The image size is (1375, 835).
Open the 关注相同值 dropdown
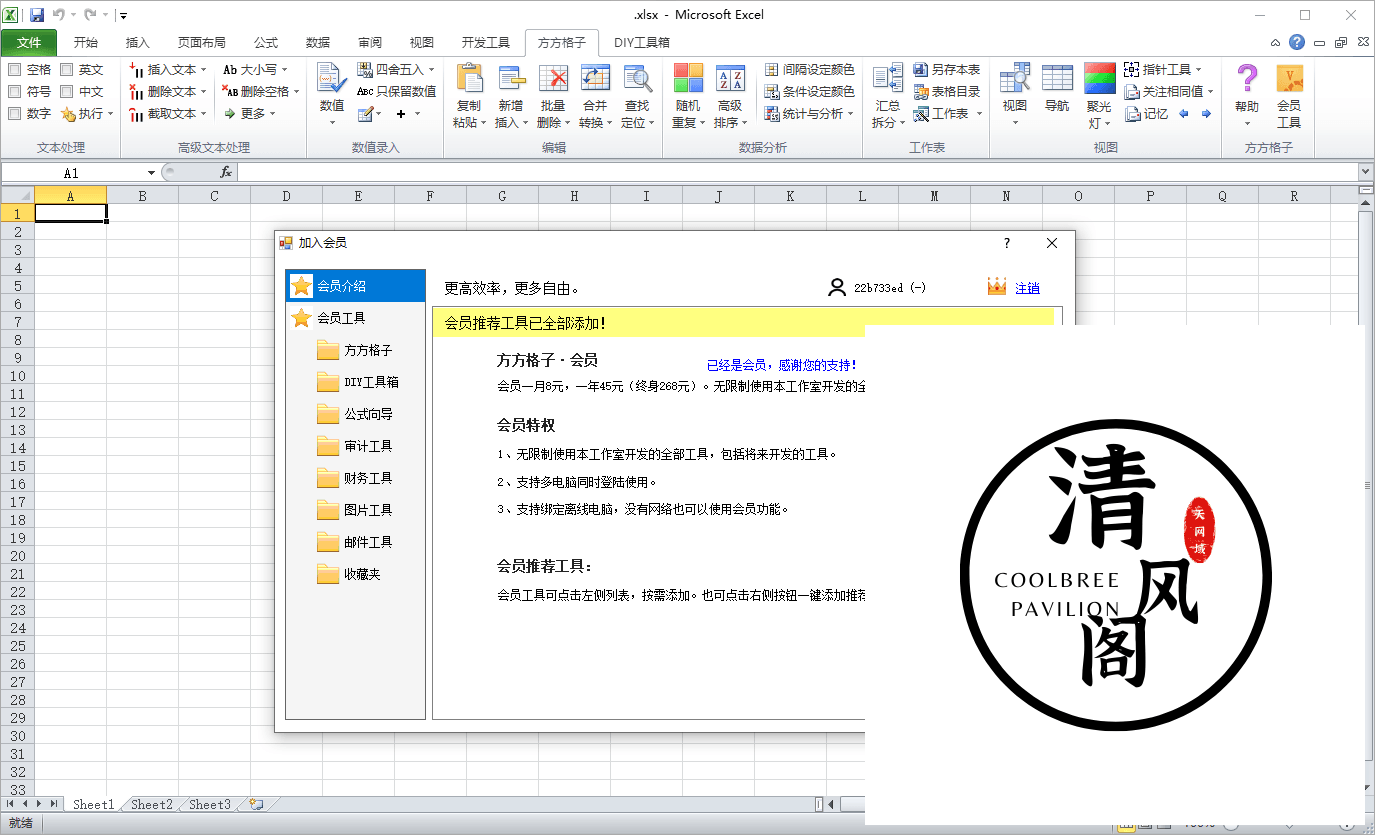(1169, 91)
